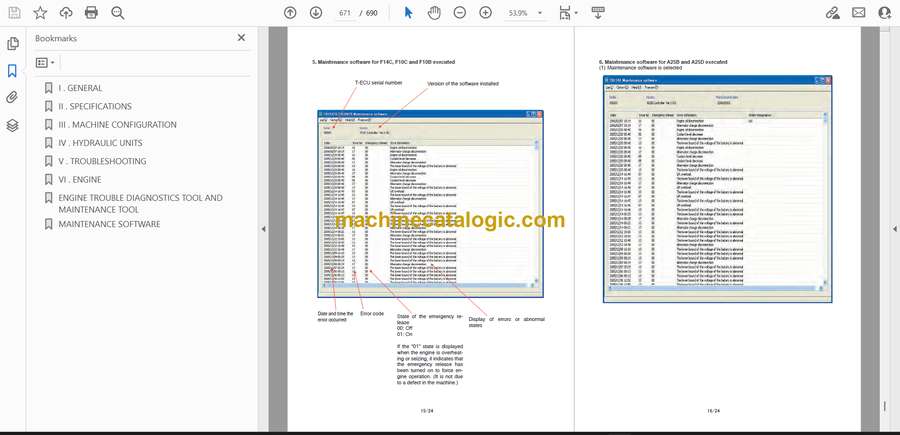Open the MAINTENANCE SOFTWARE bookmark
The height and width of the screenshot is (435, 900).
point(109,224)
